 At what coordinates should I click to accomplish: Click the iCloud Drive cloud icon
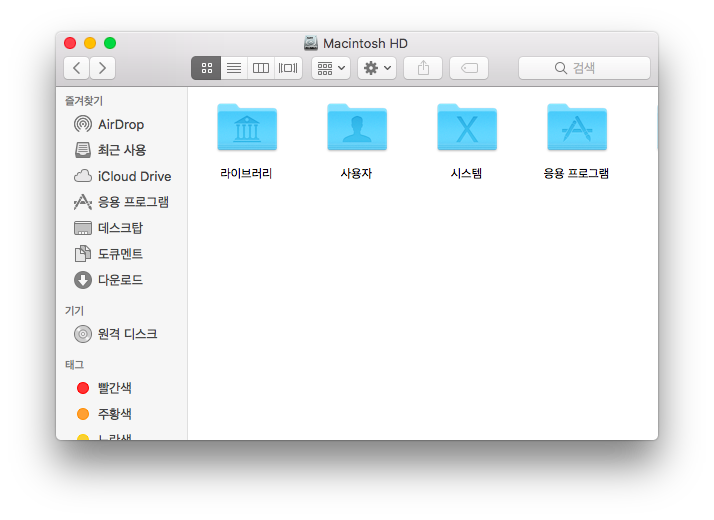click(82, 176)
